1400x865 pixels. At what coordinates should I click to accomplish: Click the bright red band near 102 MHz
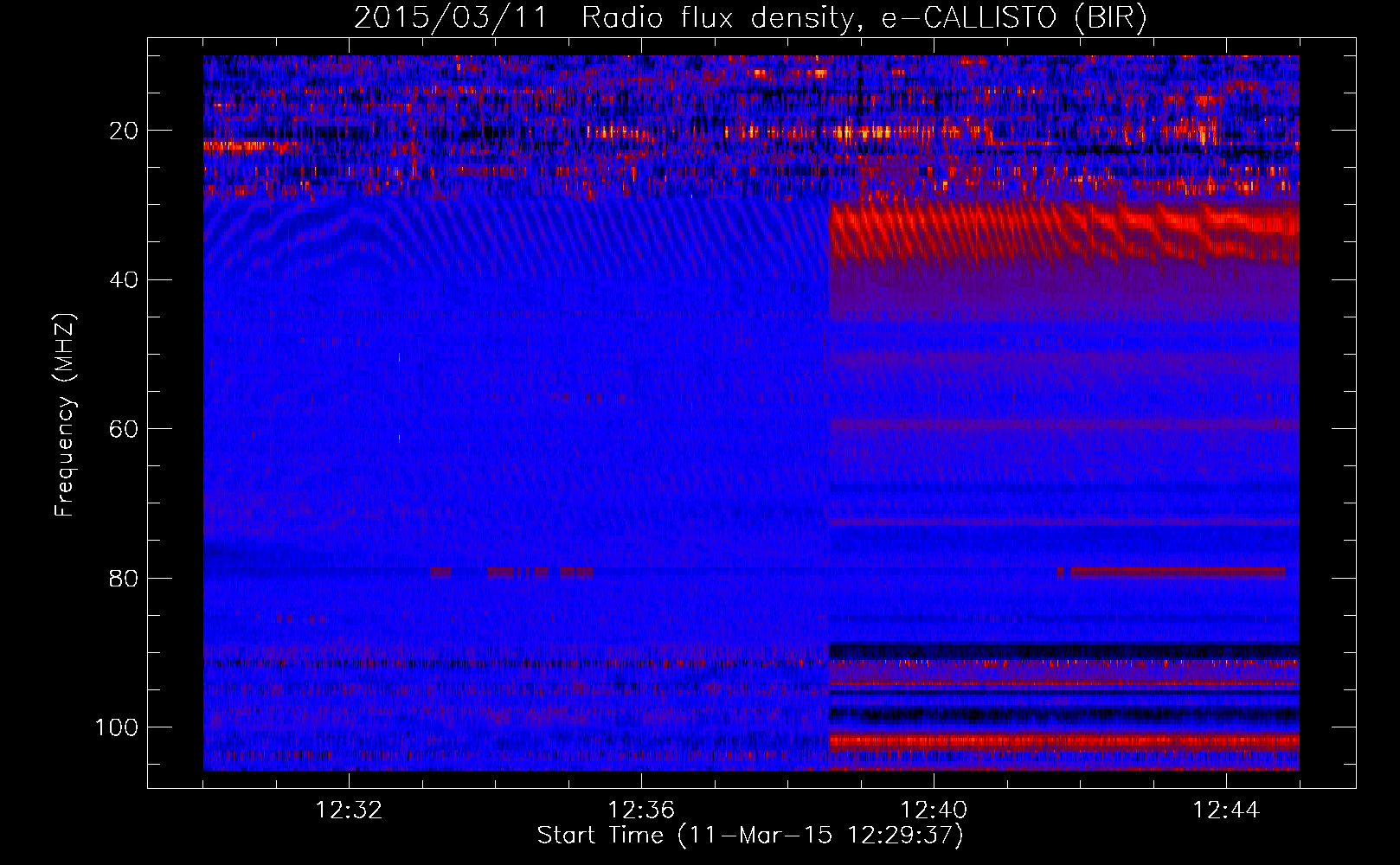click(x=1064, y=741)
